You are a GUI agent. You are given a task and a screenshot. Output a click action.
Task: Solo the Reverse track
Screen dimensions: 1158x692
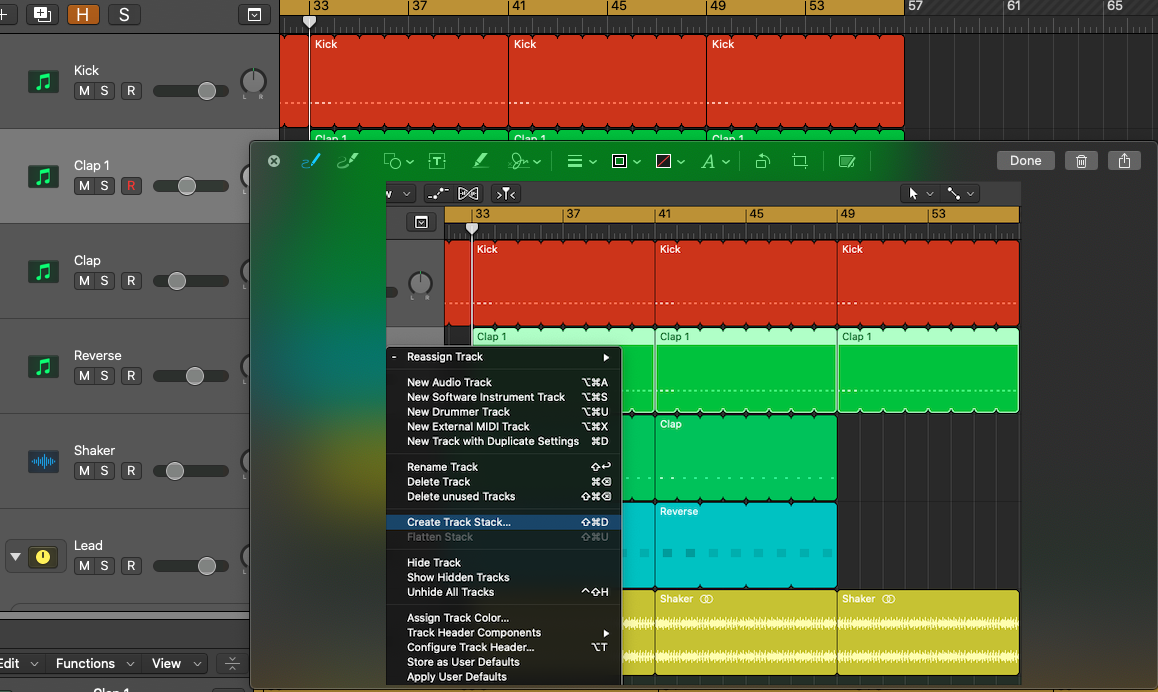104,376
